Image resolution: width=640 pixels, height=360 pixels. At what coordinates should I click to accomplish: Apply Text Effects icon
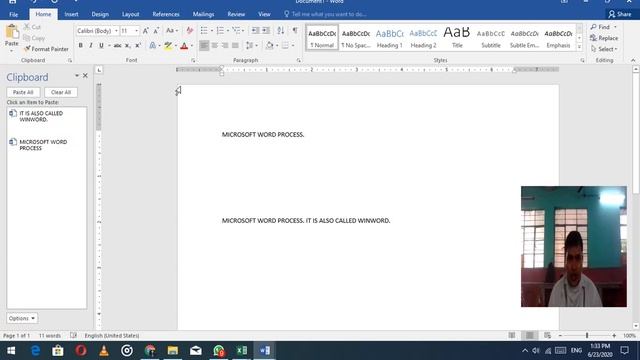(153, 46)
